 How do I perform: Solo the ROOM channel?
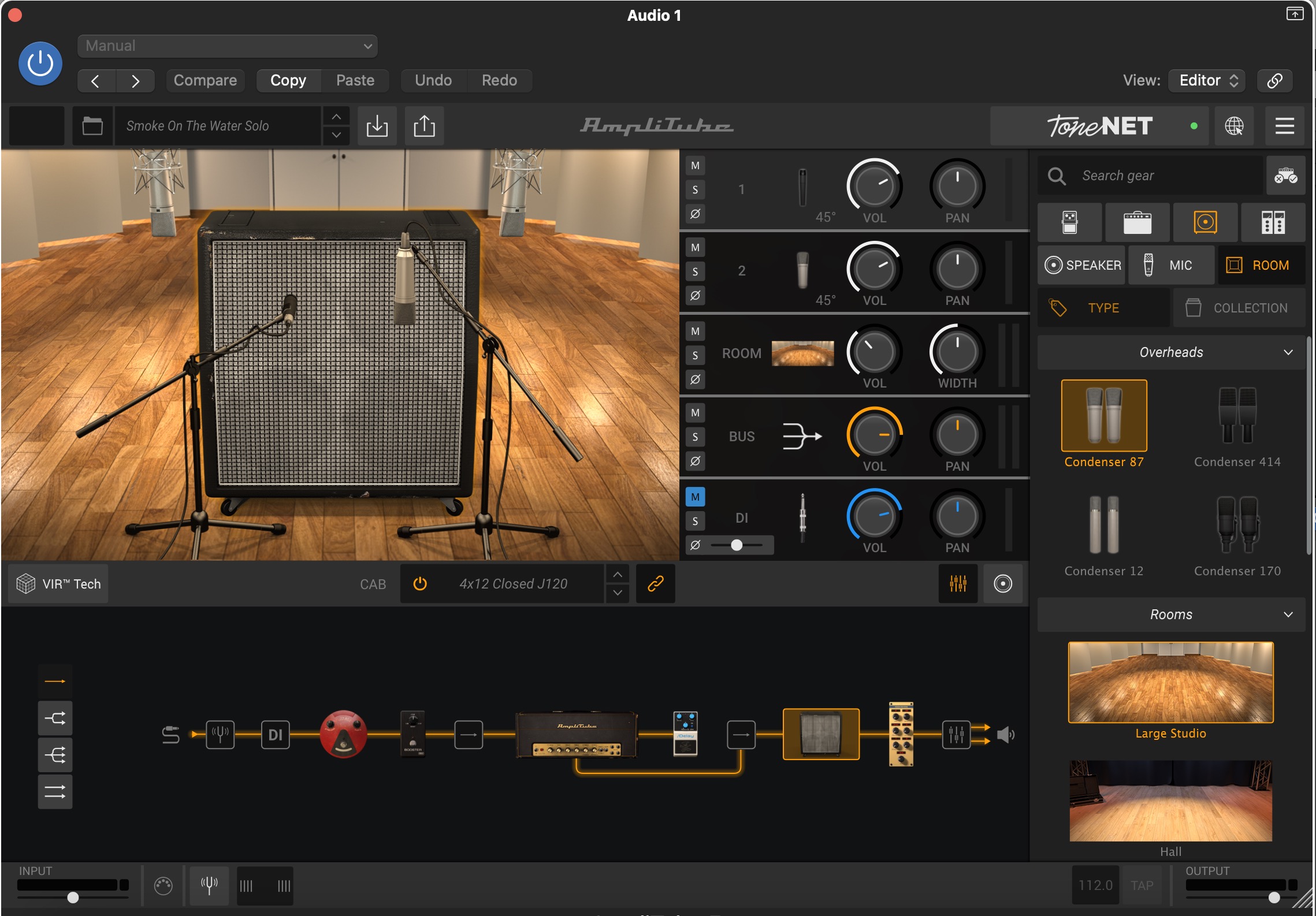696,355
